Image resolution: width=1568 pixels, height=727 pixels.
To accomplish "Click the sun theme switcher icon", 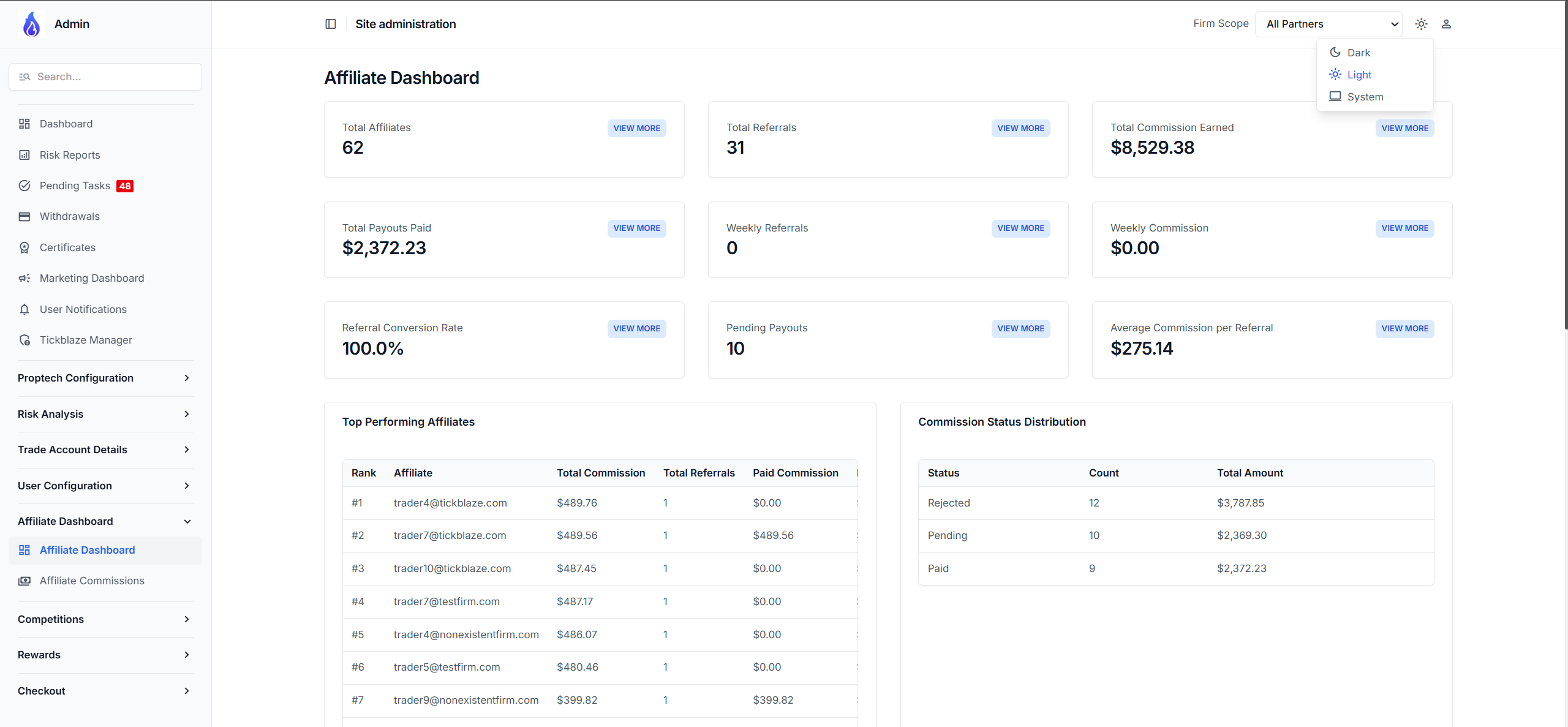I will (x=1421, y=24).
